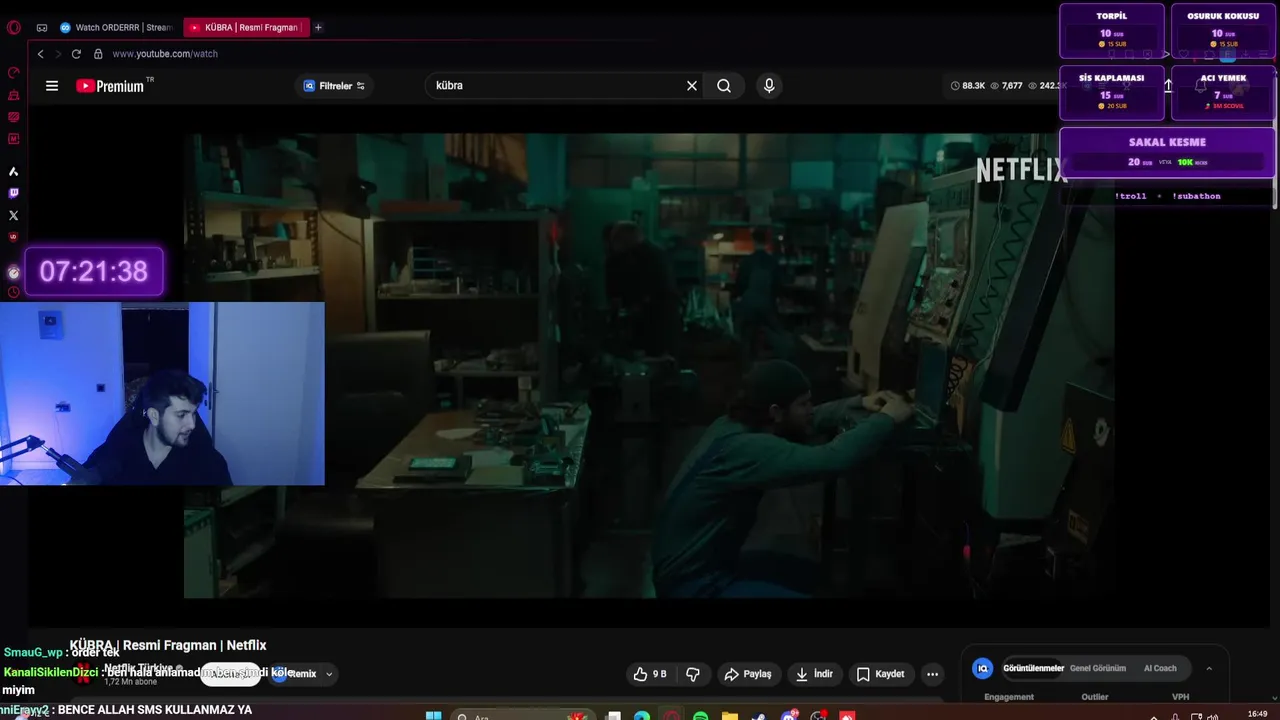Open the GX Cleaner sidebar icon
Image resolution: width=1280 pixels, height=720 pixels.
13,95
